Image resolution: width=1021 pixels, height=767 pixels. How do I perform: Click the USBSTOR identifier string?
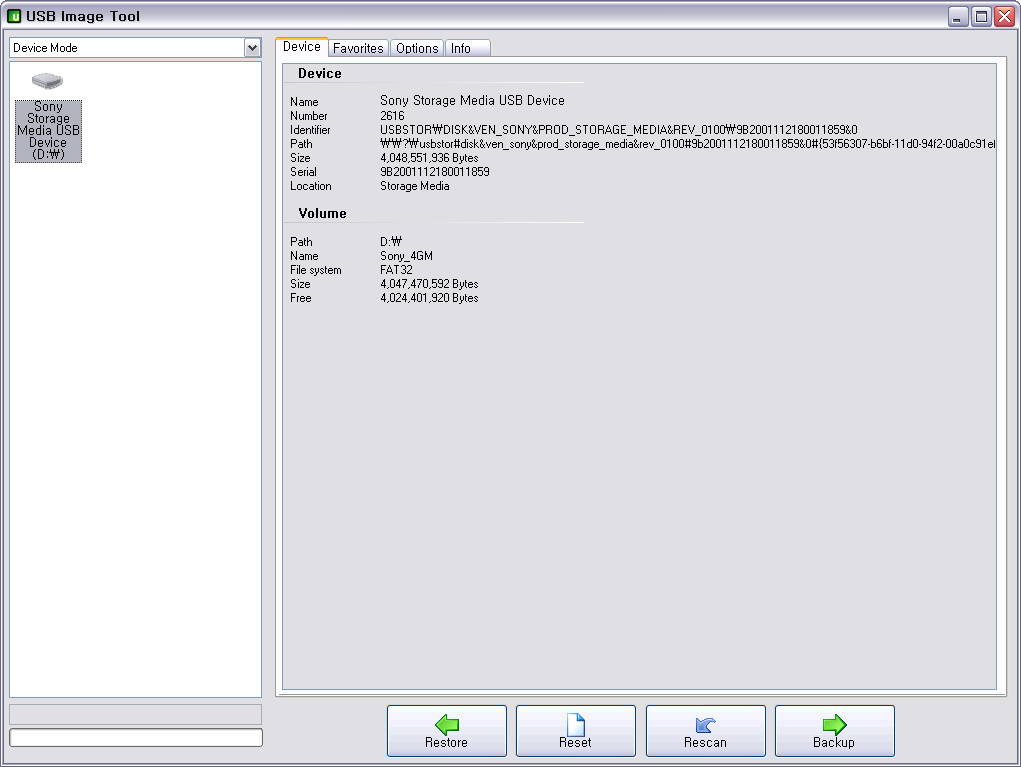click(x=619, y=130)
